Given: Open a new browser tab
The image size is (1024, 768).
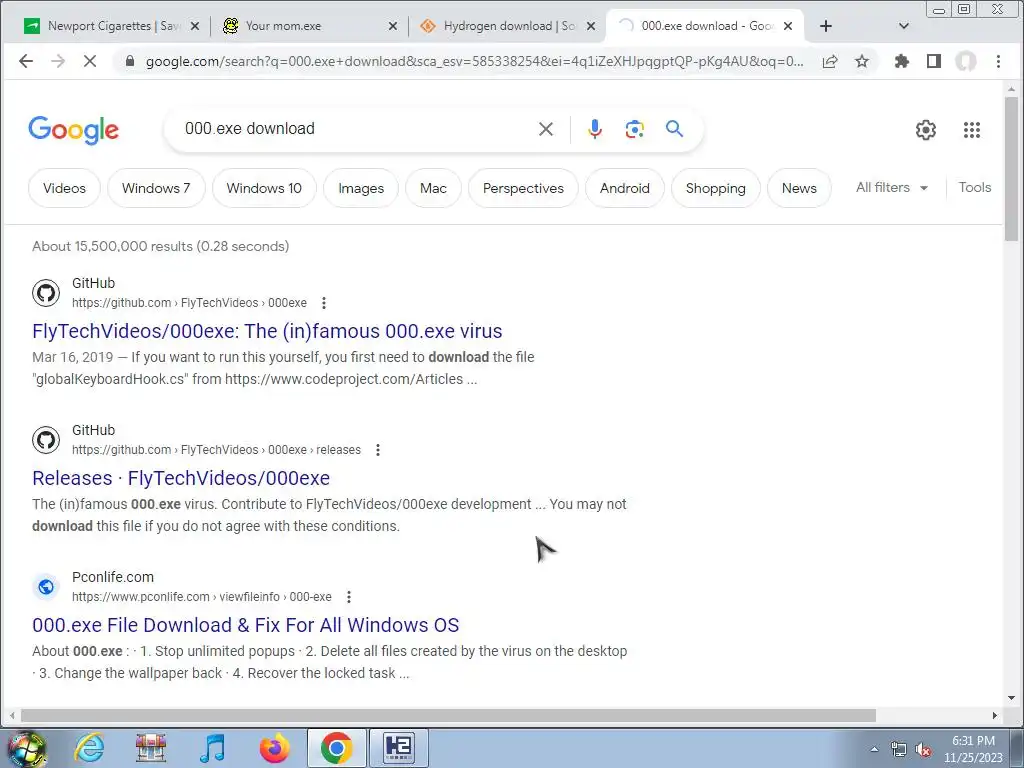Looking at the screenshot, I should point(825,26).
